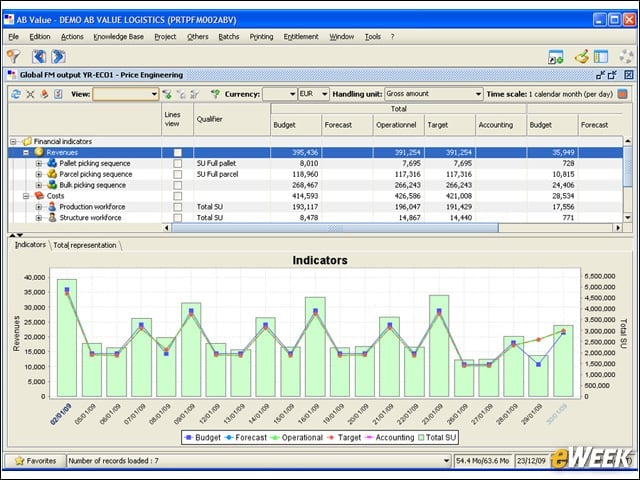Toggle Lines view checkbox for Revenues

(178, 152)
